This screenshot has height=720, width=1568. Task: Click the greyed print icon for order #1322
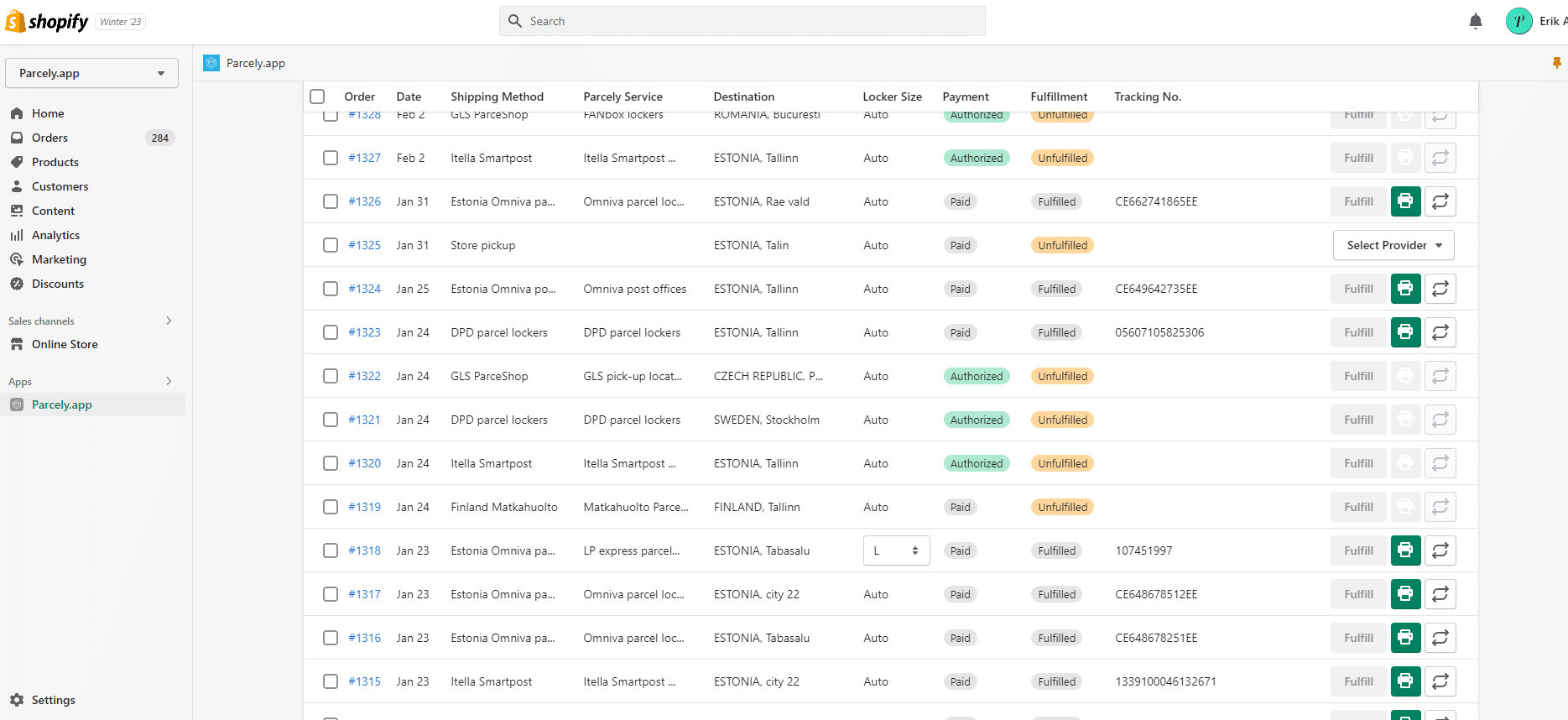pyautogui.click(x=1405, y=376)
